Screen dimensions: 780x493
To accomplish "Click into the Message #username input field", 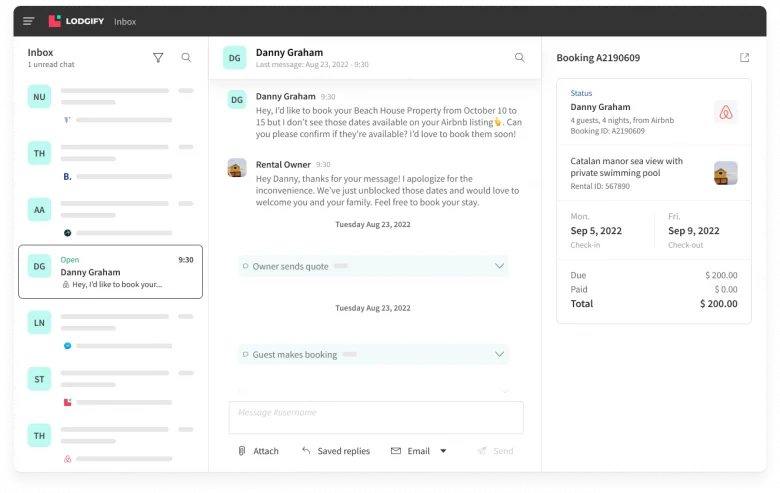I will click(376, 417).
